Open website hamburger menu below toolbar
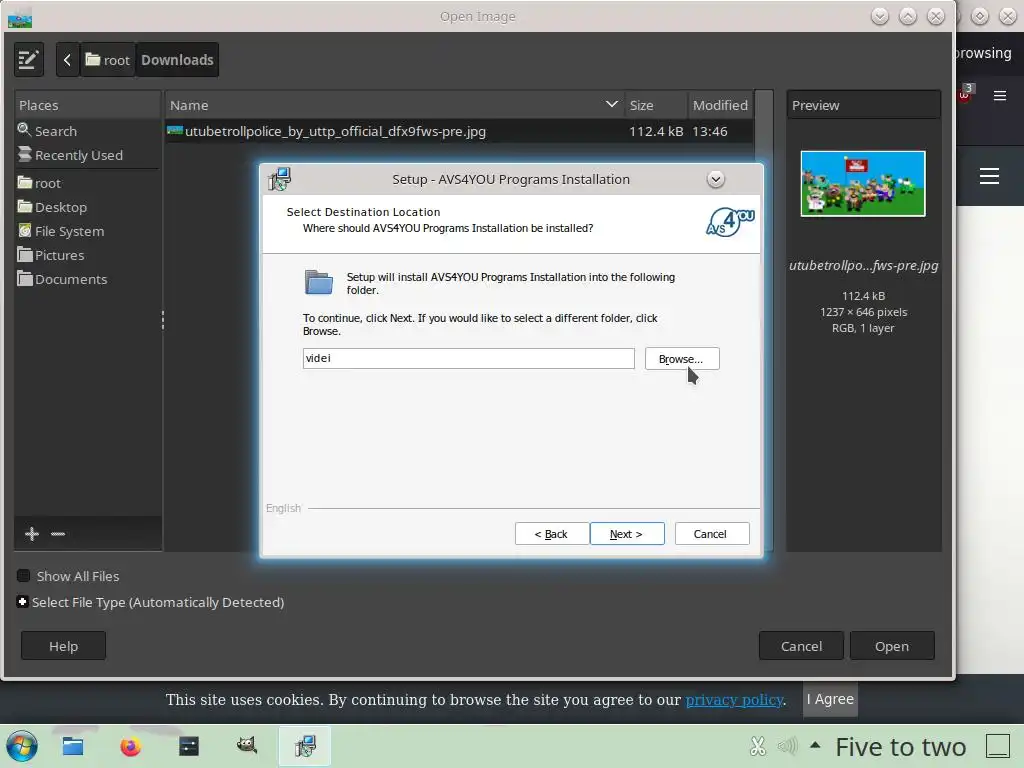This screenshot has height=768, width=1024. point(989,176)
